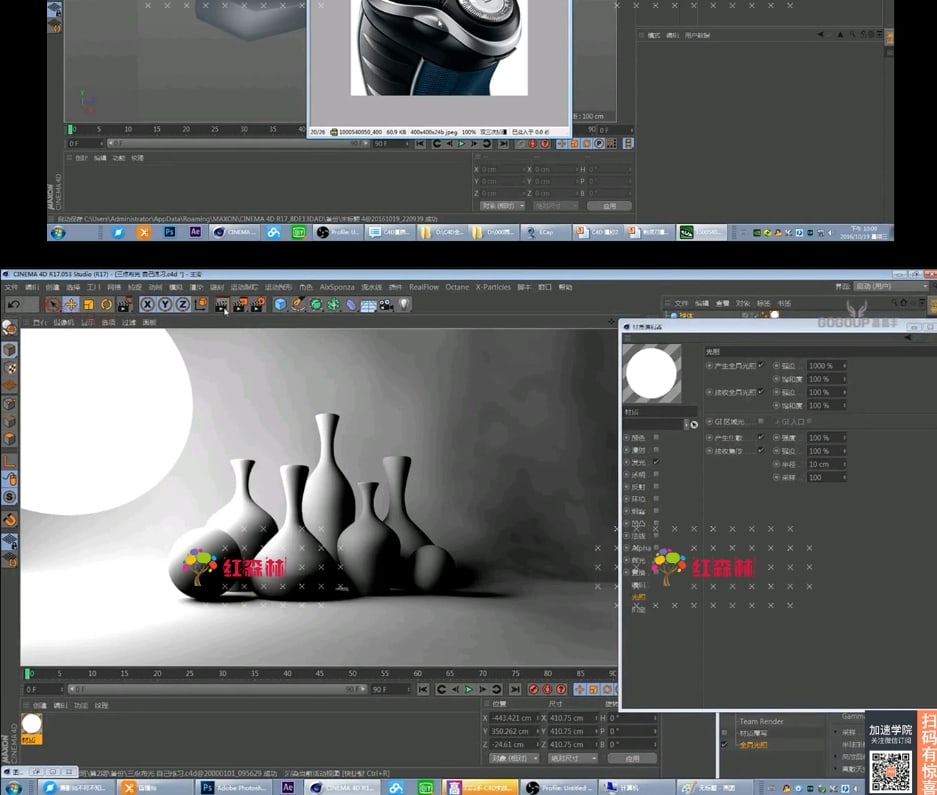
Task: Click the Autokeying icon in lower timeline
Action: (x=547, y=689)
